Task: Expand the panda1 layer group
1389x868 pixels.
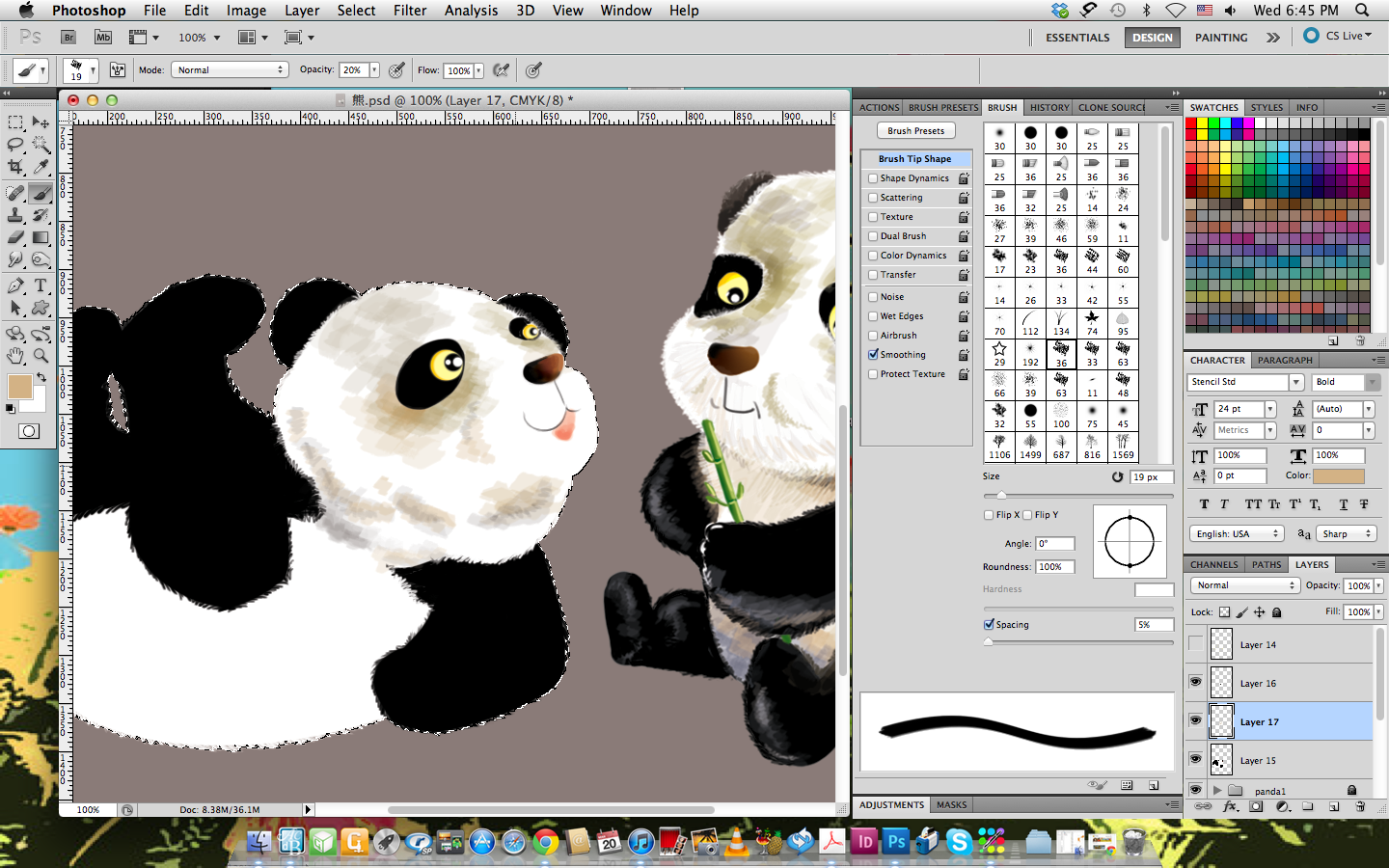Action: (x=1217, y=790)
